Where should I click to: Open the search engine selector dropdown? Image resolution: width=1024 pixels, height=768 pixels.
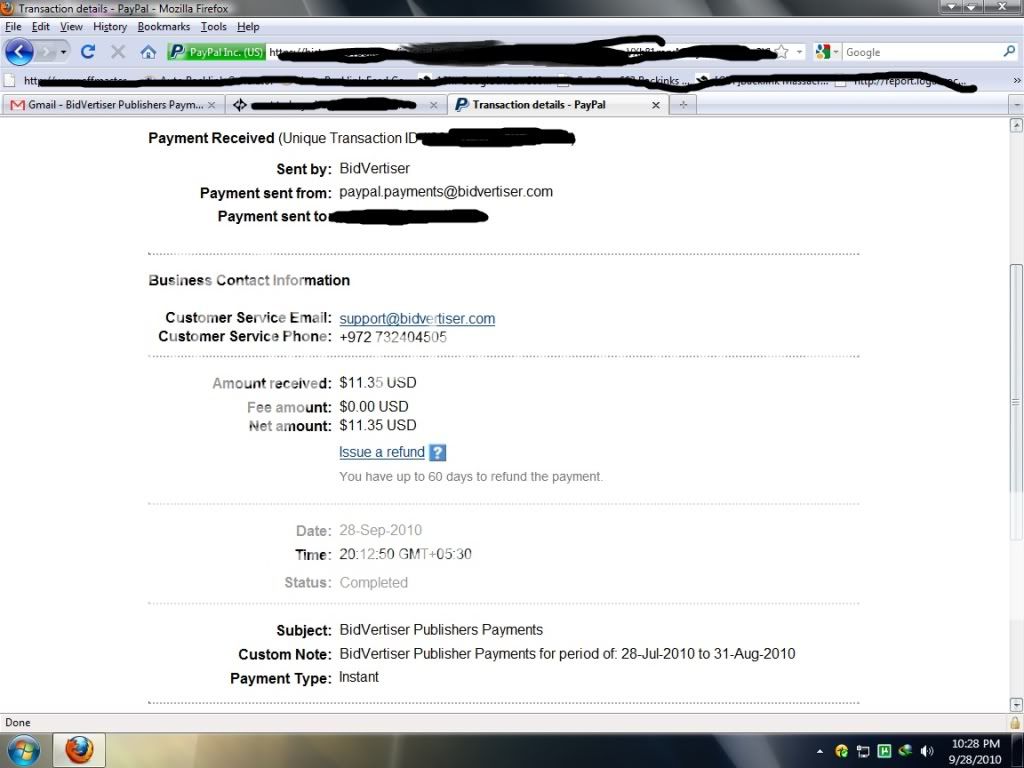click(x=827, y=52)
